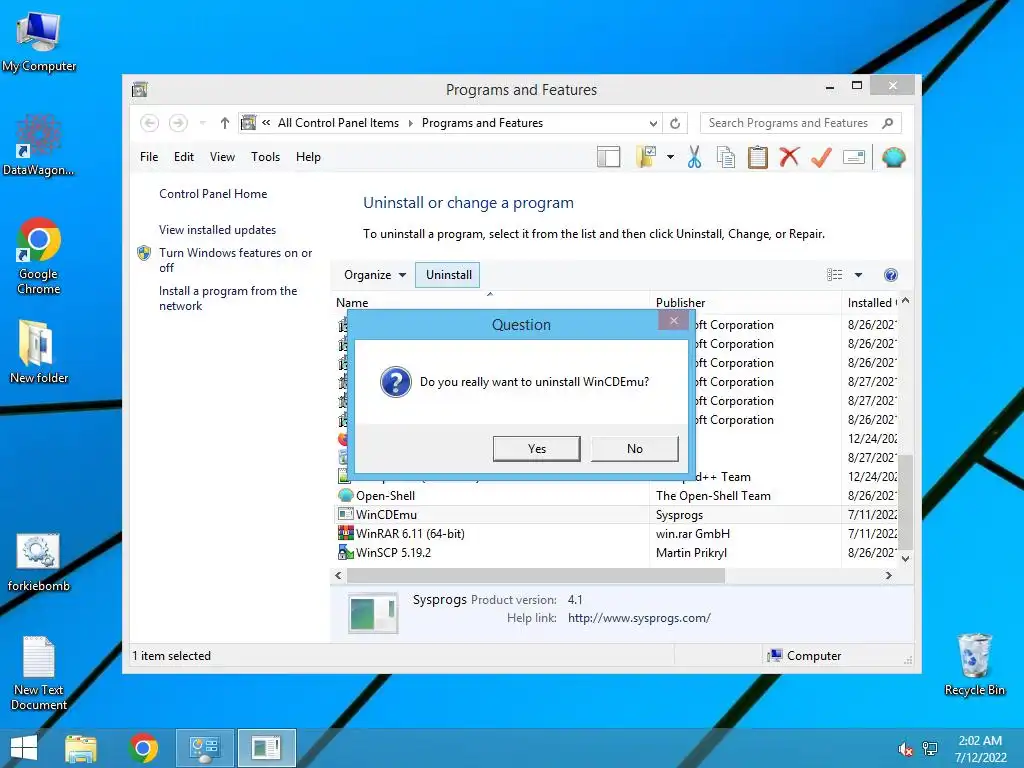Expand the folder options dropdown arrow
This screenshot has height=768, width=1024.
point(670,157)
